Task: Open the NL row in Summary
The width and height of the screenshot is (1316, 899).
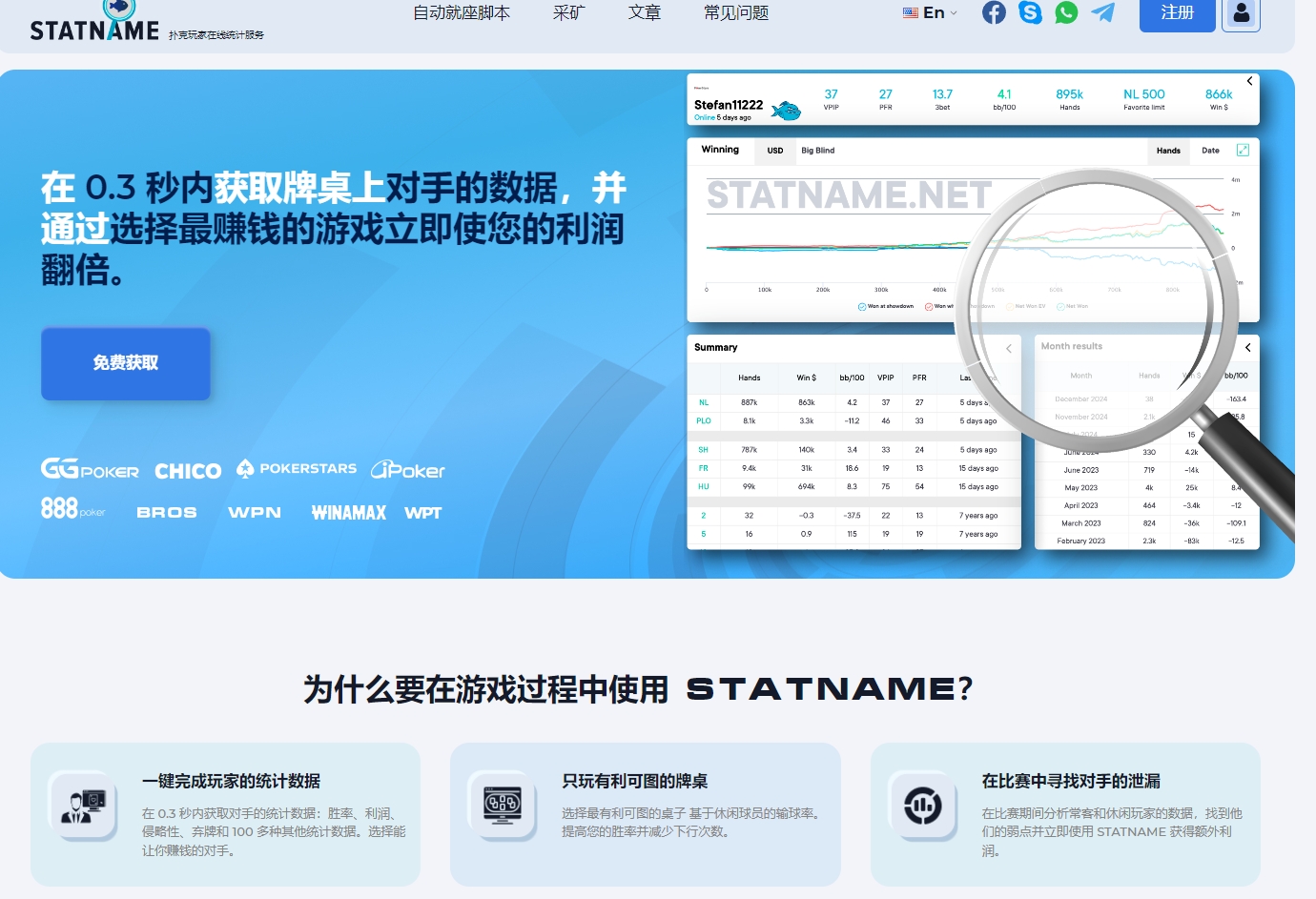Action: point(853,402)
